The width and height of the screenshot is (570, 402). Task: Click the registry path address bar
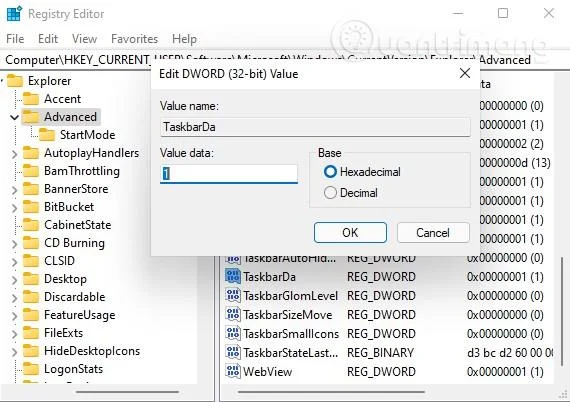pyautogui.click(x=285, y=60)
